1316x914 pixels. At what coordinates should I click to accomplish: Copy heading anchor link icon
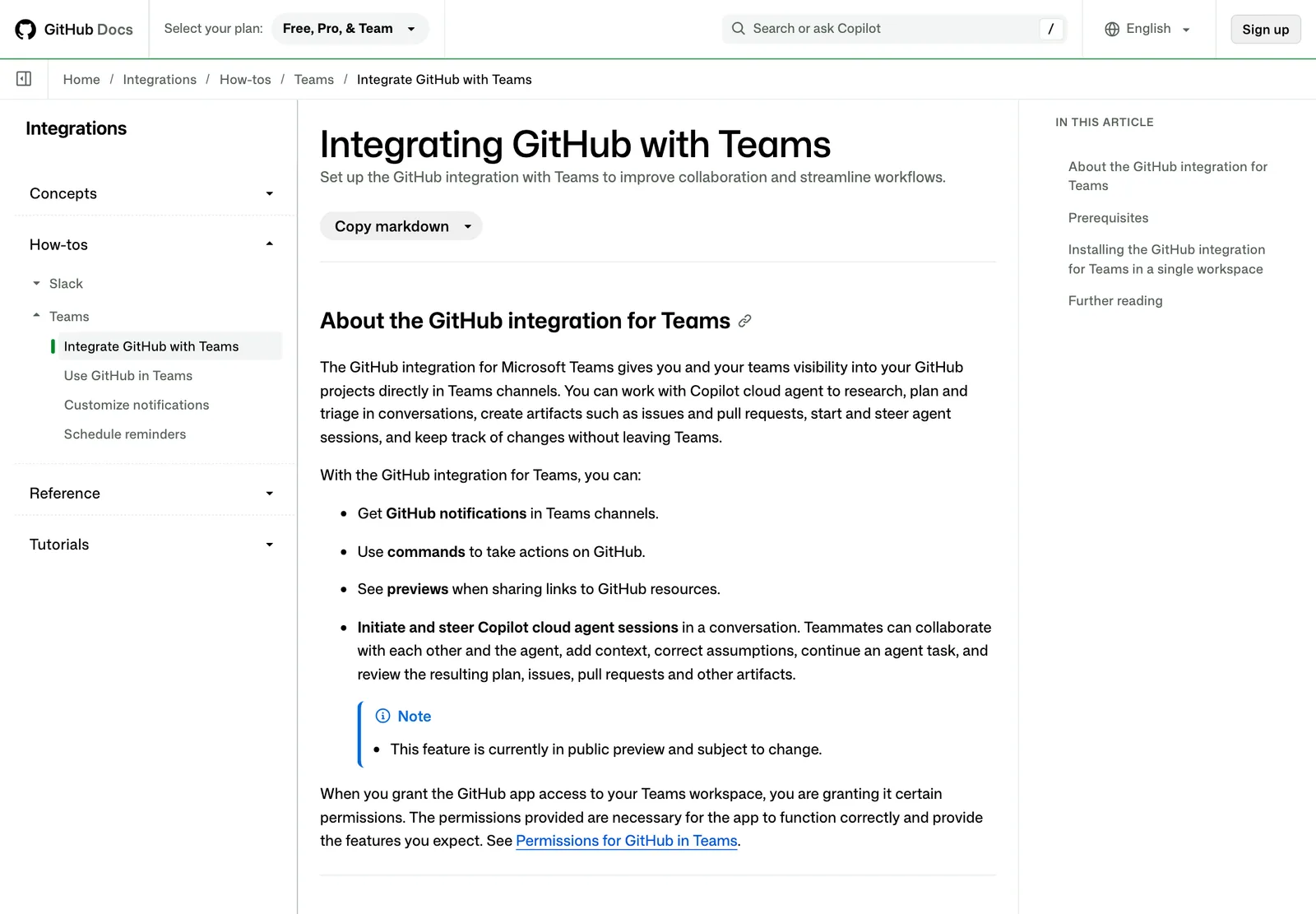[x=745, y=321]
